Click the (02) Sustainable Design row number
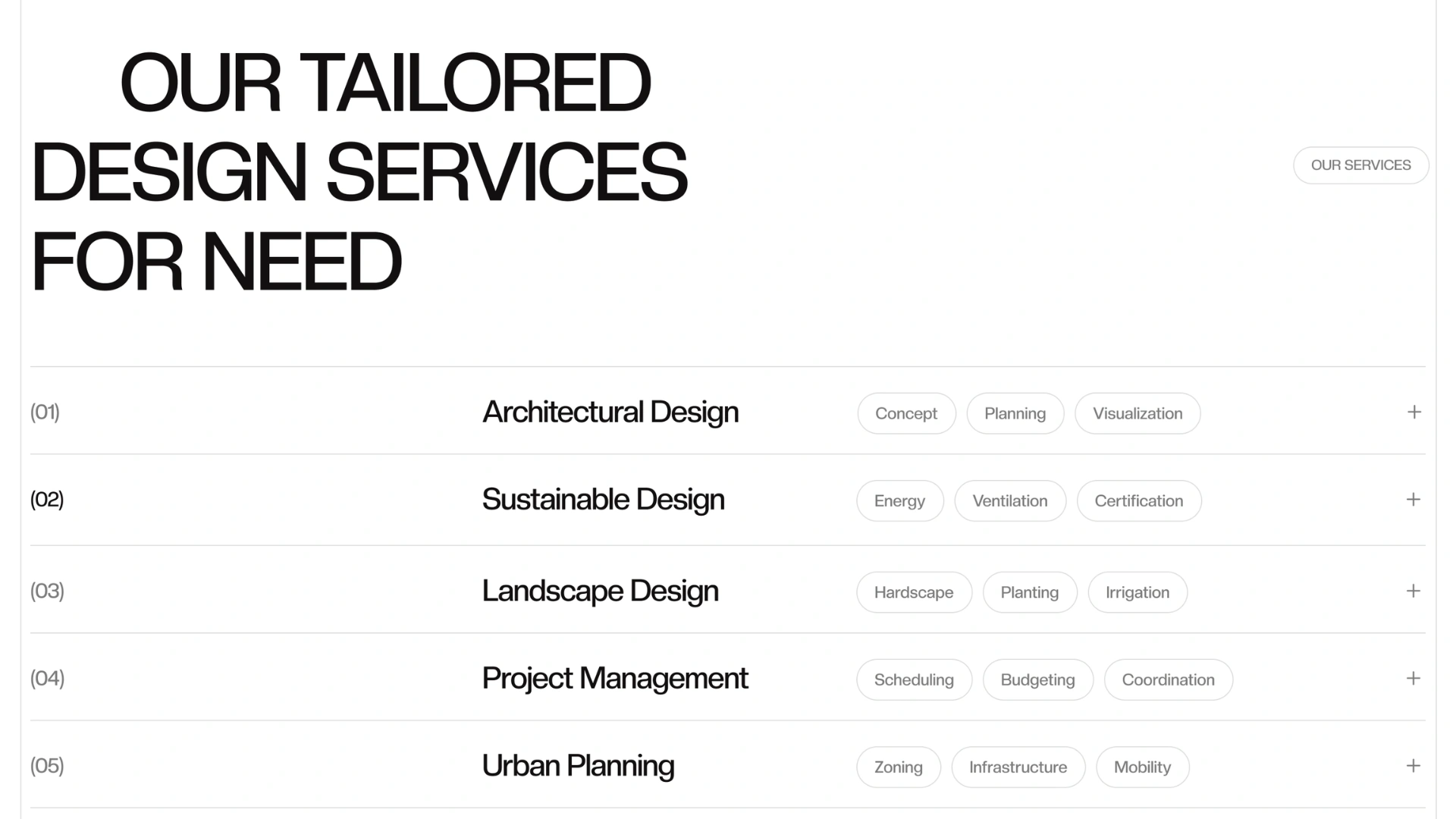Screen dimensions: 1456x819 (x=47, y=500)
